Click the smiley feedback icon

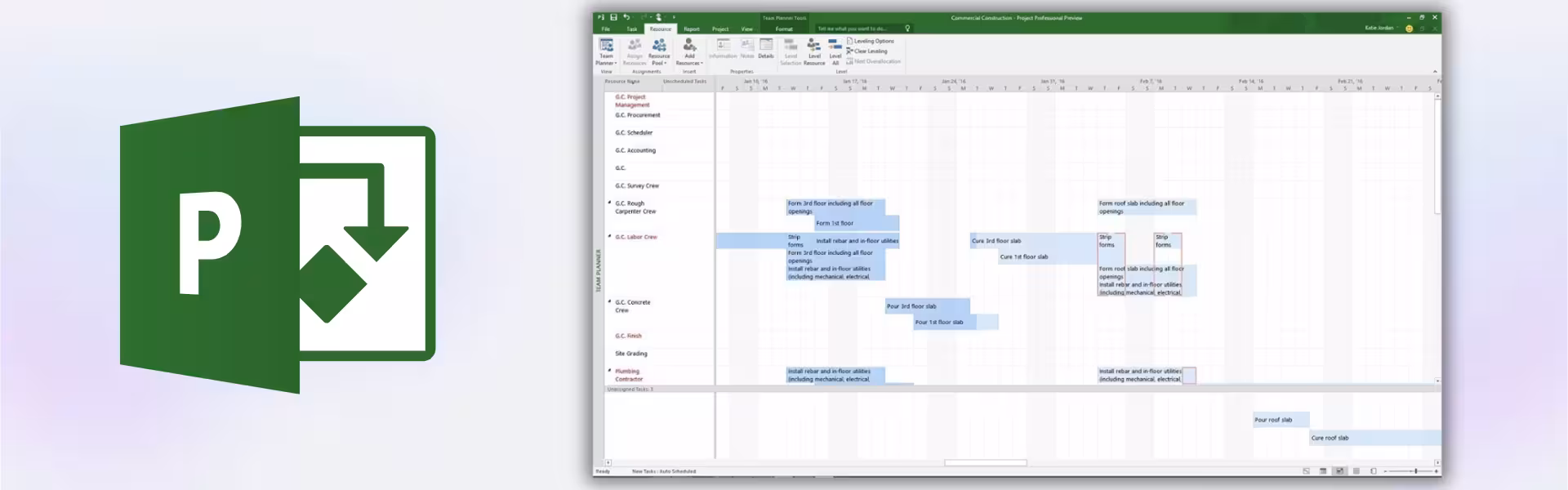(x=1409, y=29)
